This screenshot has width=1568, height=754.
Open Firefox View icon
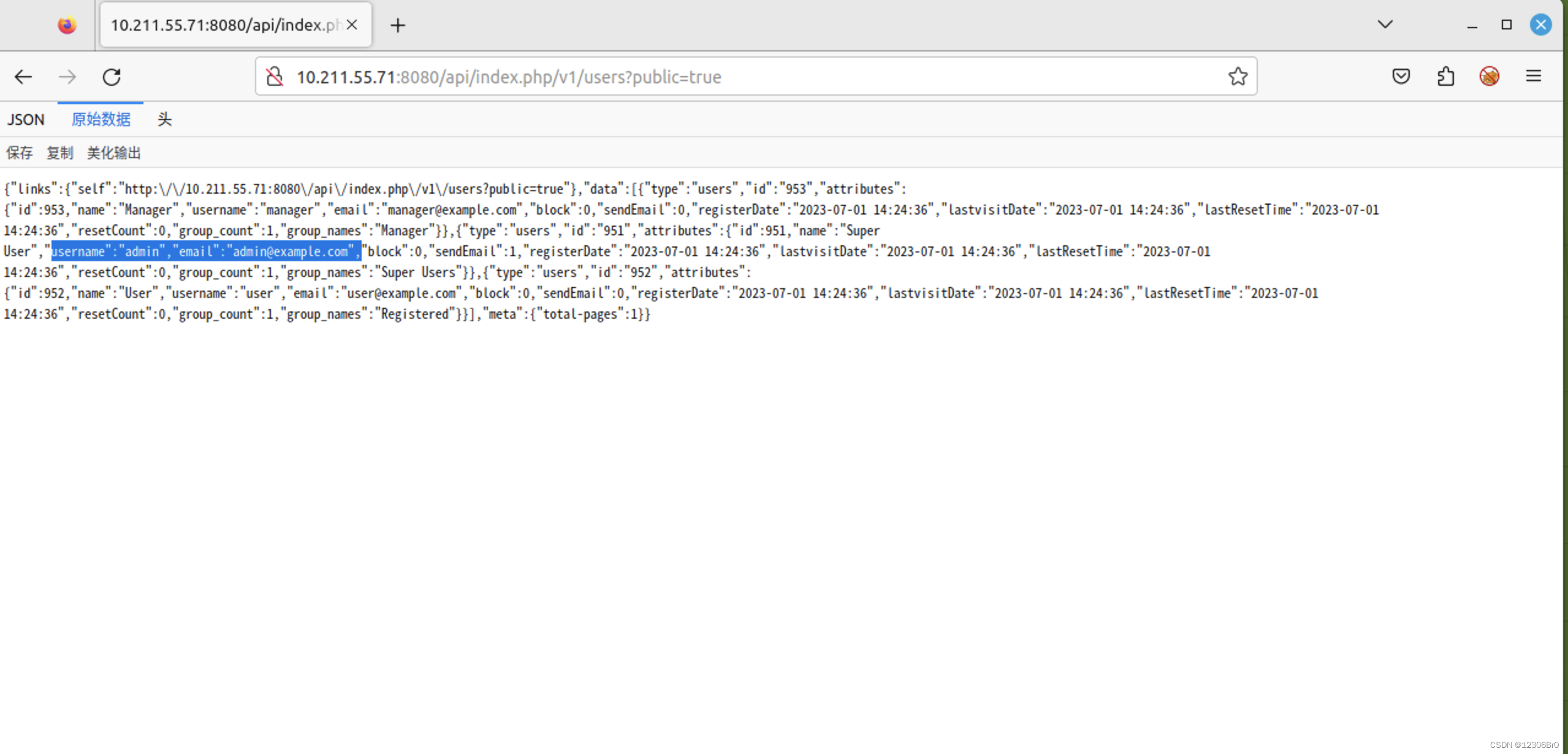coord(67,25)
